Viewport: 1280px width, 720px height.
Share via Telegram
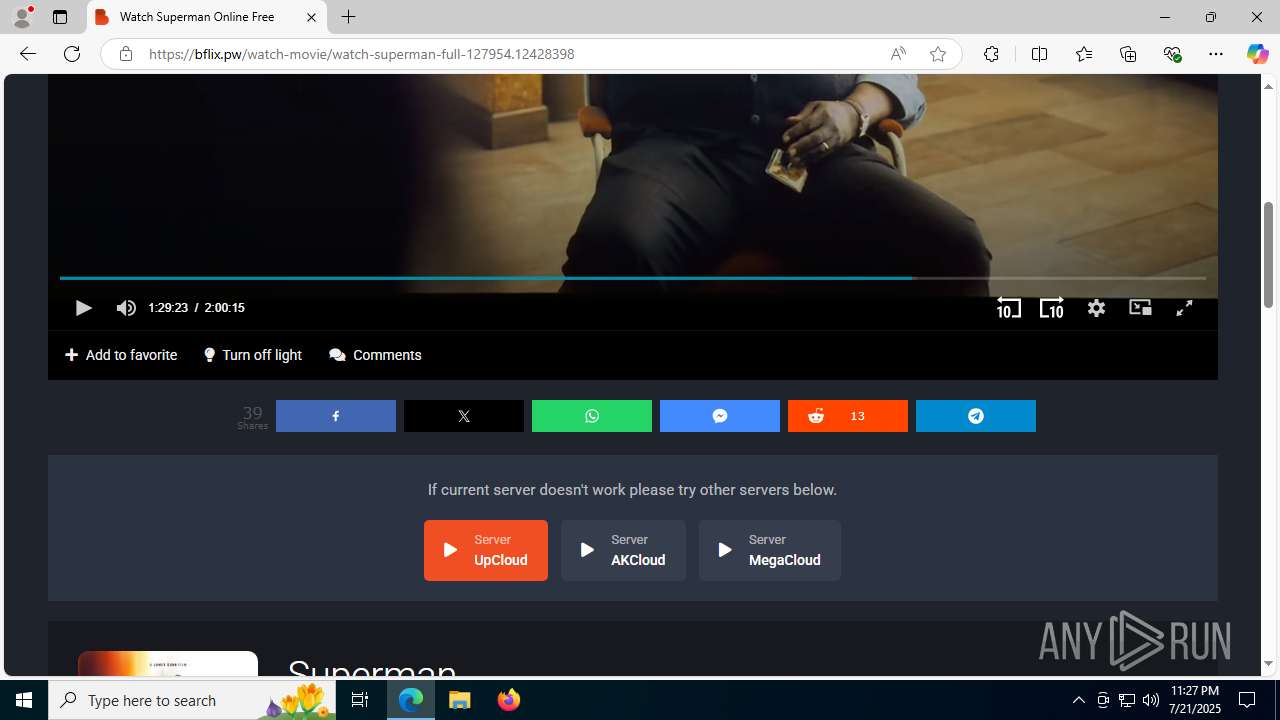[x=976, y=416]
